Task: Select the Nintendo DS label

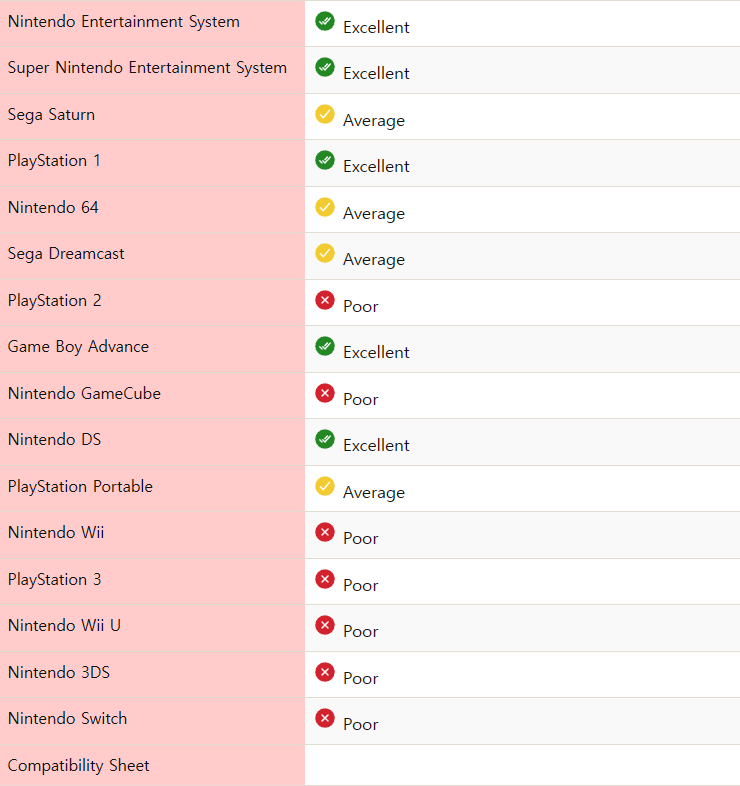Action: click(55, 440)
